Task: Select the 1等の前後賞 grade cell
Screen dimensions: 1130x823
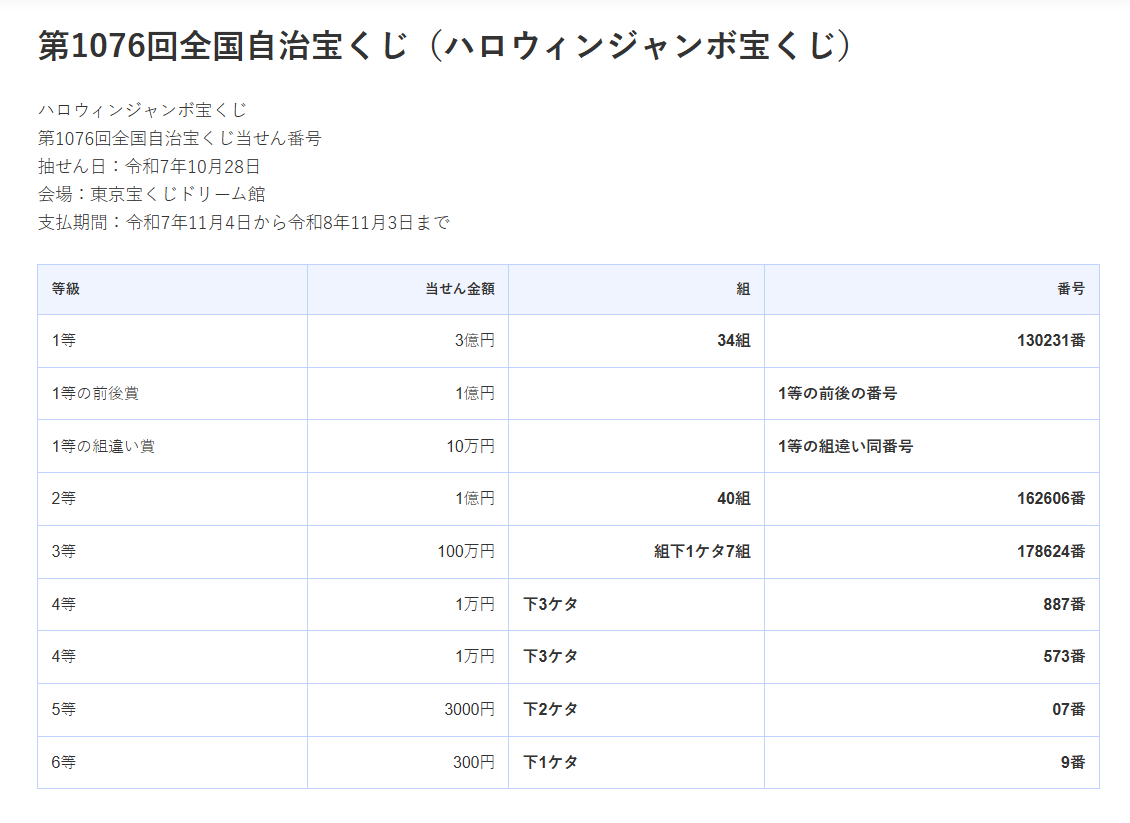Action: coord(95,393)
